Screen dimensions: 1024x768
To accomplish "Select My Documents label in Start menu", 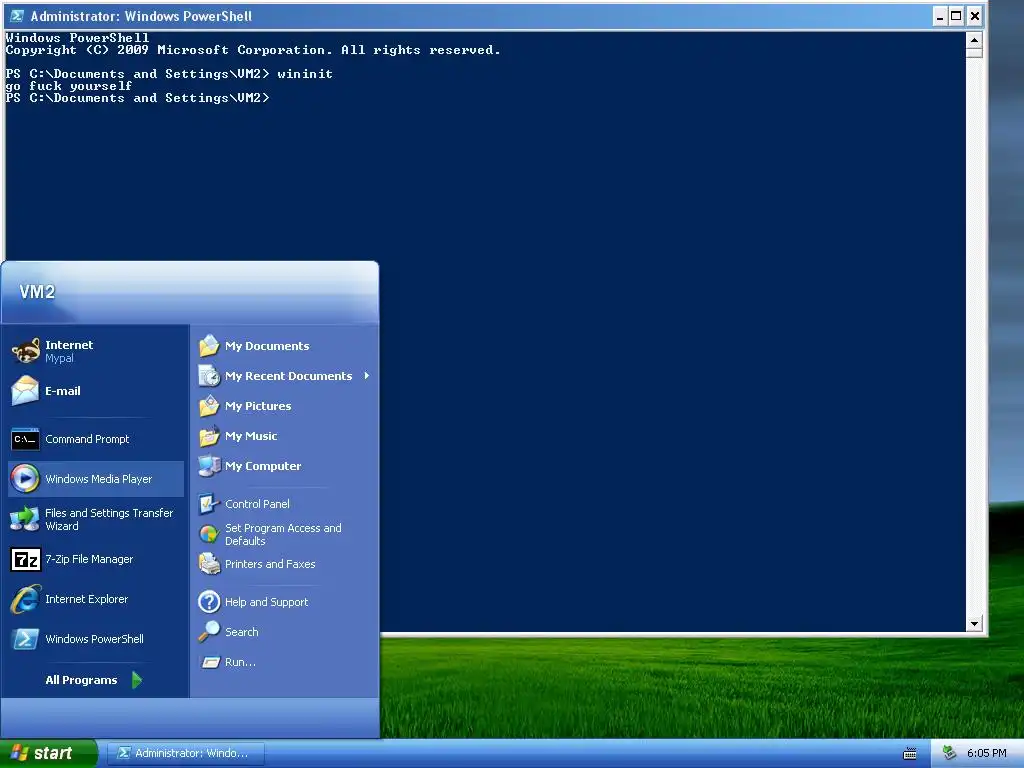I will point(267,346).
